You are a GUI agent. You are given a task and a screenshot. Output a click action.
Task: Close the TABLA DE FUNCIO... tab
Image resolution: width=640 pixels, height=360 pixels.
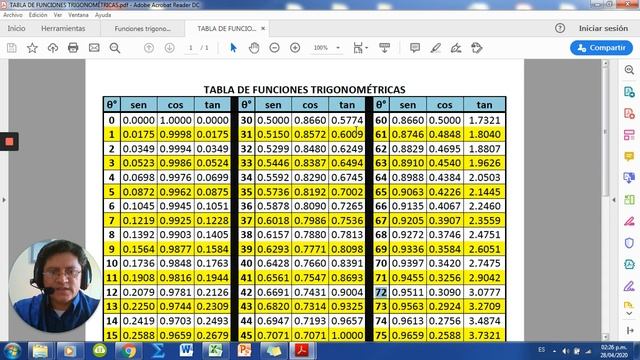click(x=263, y=29)
